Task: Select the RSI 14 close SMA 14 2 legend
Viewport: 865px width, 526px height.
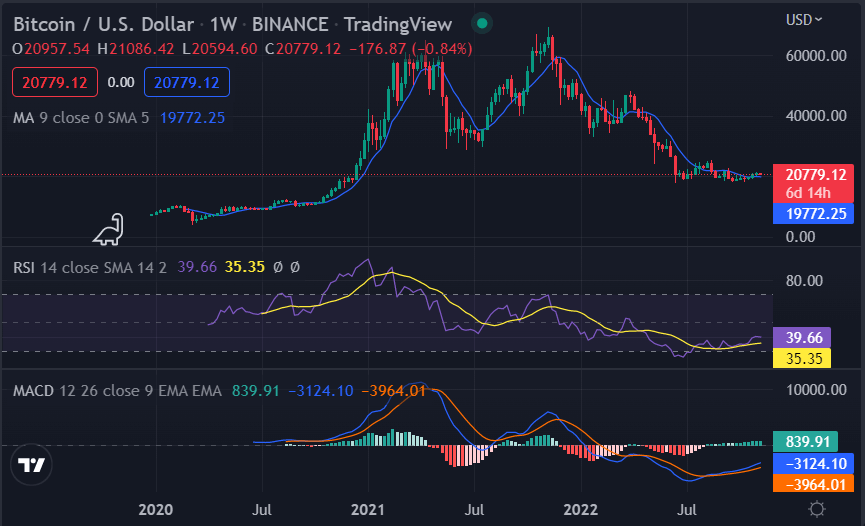Action: point(89,268)
